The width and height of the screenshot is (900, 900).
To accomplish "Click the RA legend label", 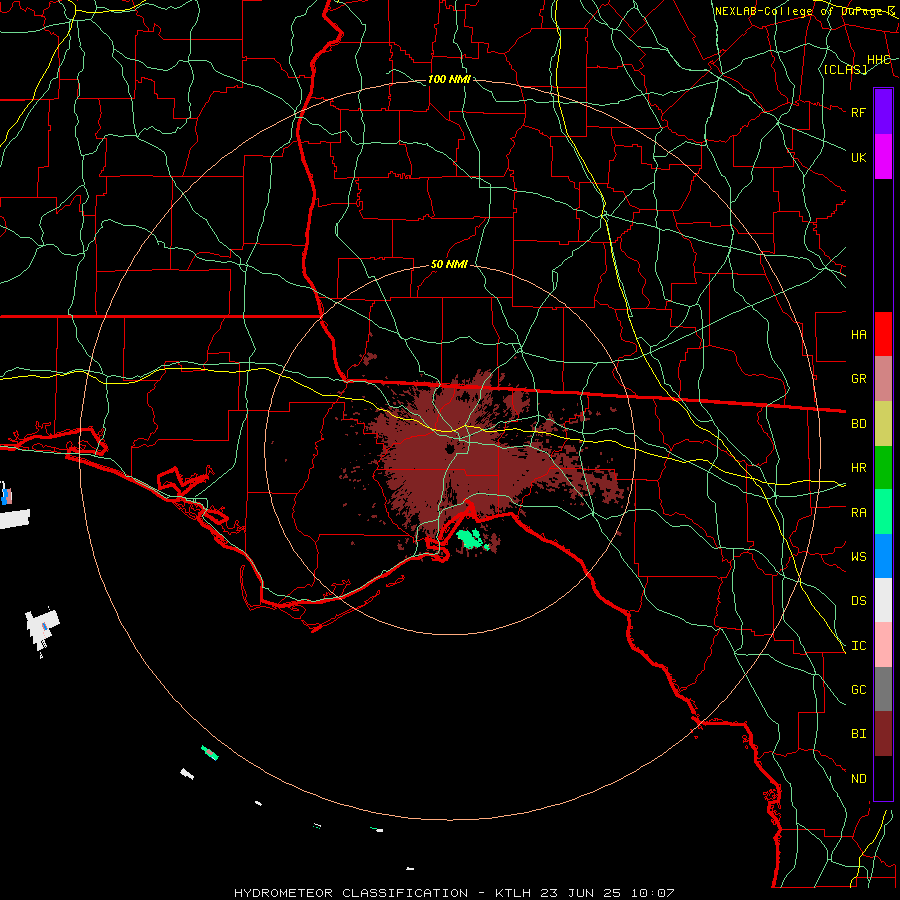I will pos(858,513).
